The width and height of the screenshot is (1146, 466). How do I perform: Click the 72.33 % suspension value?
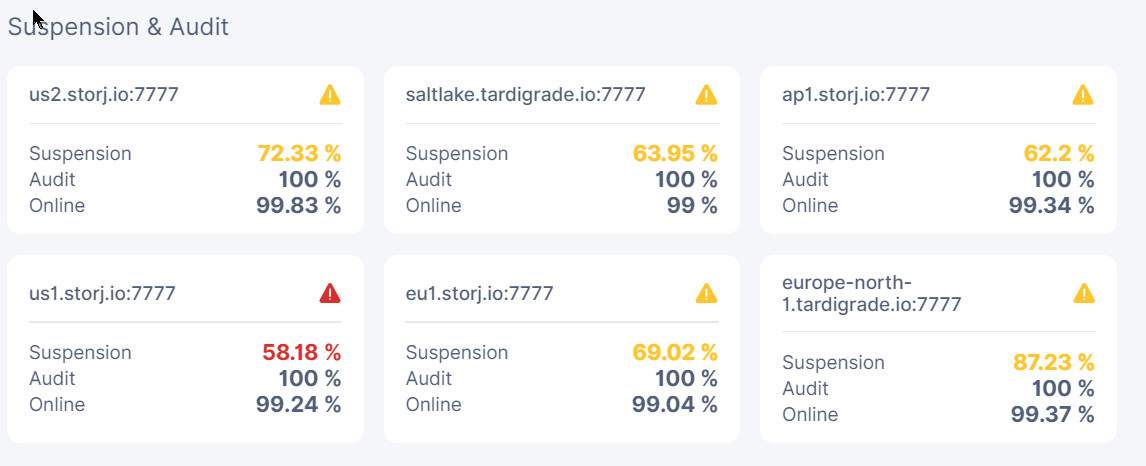coord(300,154)
